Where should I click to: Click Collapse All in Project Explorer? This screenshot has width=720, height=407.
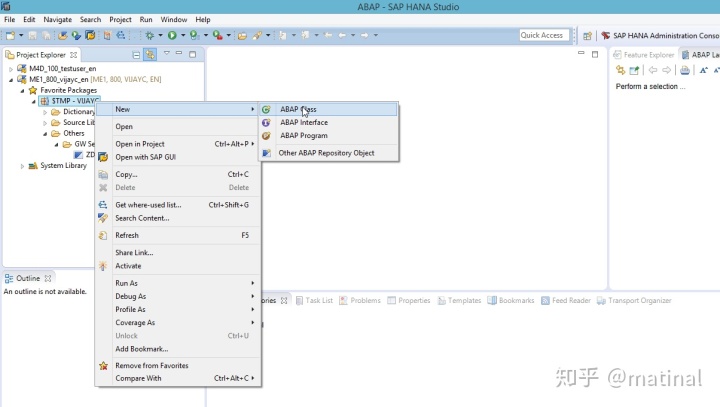tap(136, 55)
